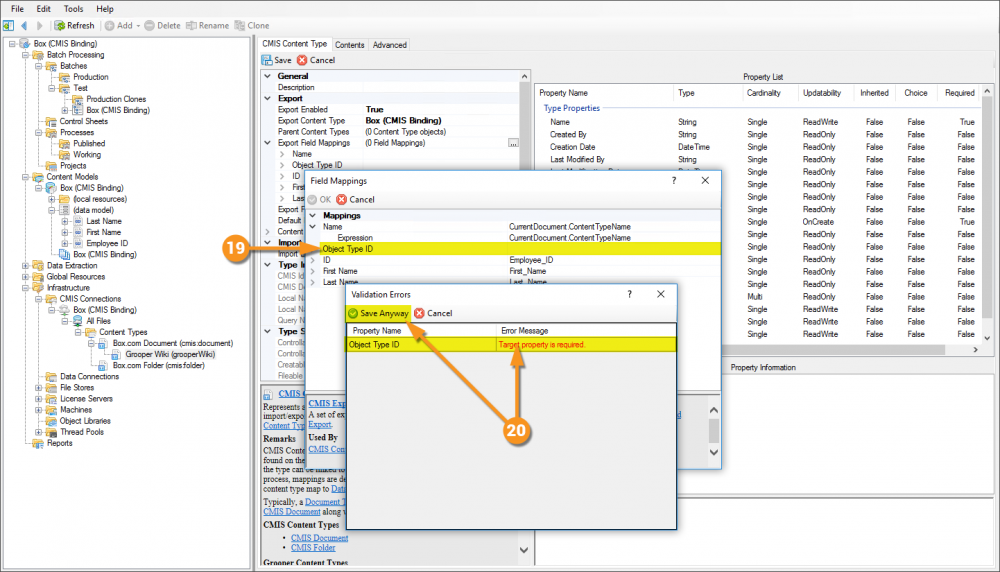Open the CMIS Folder help link
This screenshot has height=572, width=1000.
313,547
